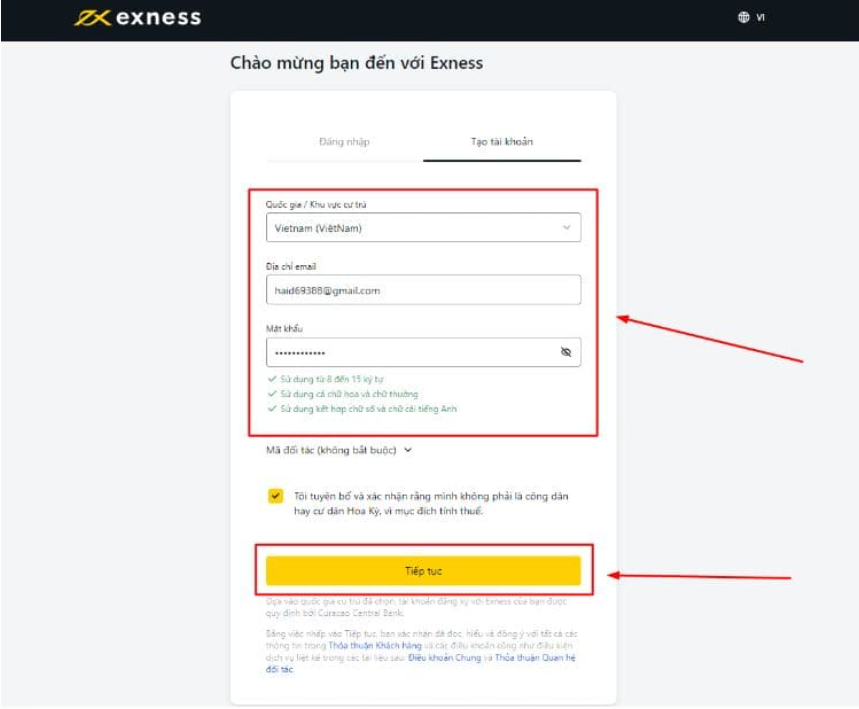Click the green check beside the 8–15 character rule
The width and height of the screenshot is (859, 709).
271,380
